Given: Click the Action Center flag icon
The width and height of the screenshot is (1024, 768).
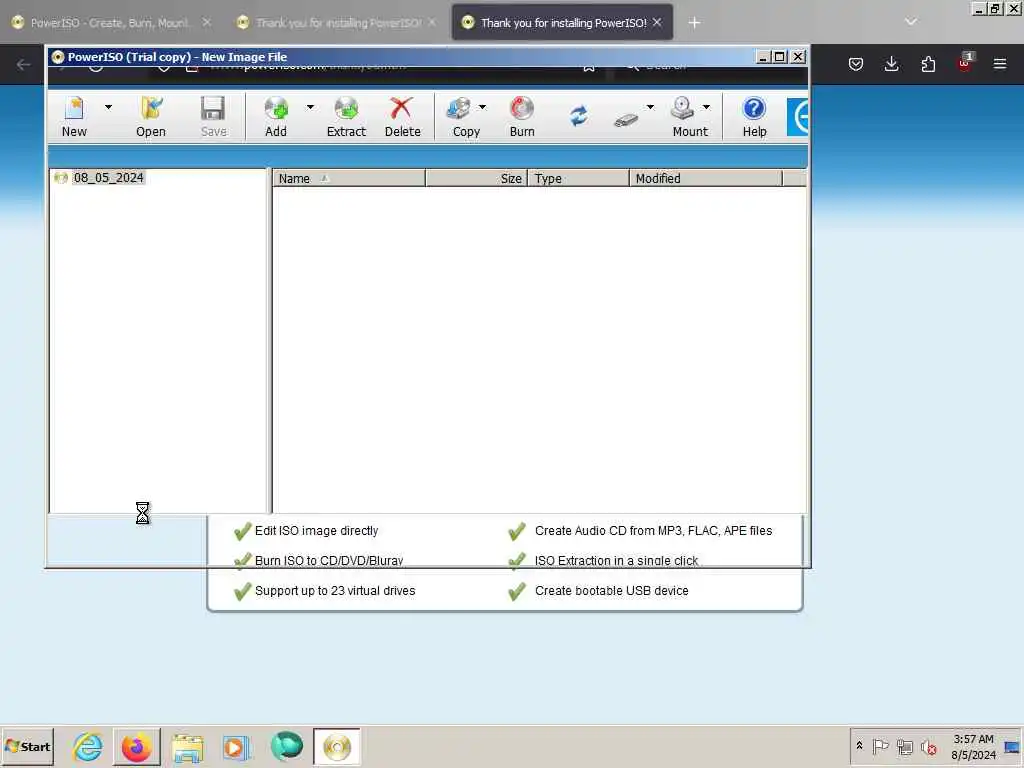Looking at the screenshot, I should pos(880,746).
